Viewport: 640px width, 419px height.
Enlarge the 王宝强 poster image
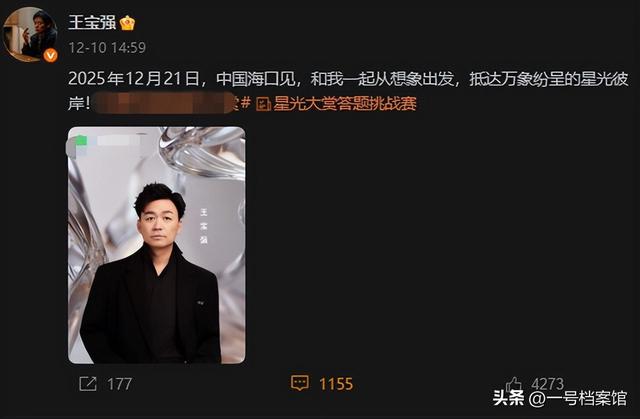[157, 245]
